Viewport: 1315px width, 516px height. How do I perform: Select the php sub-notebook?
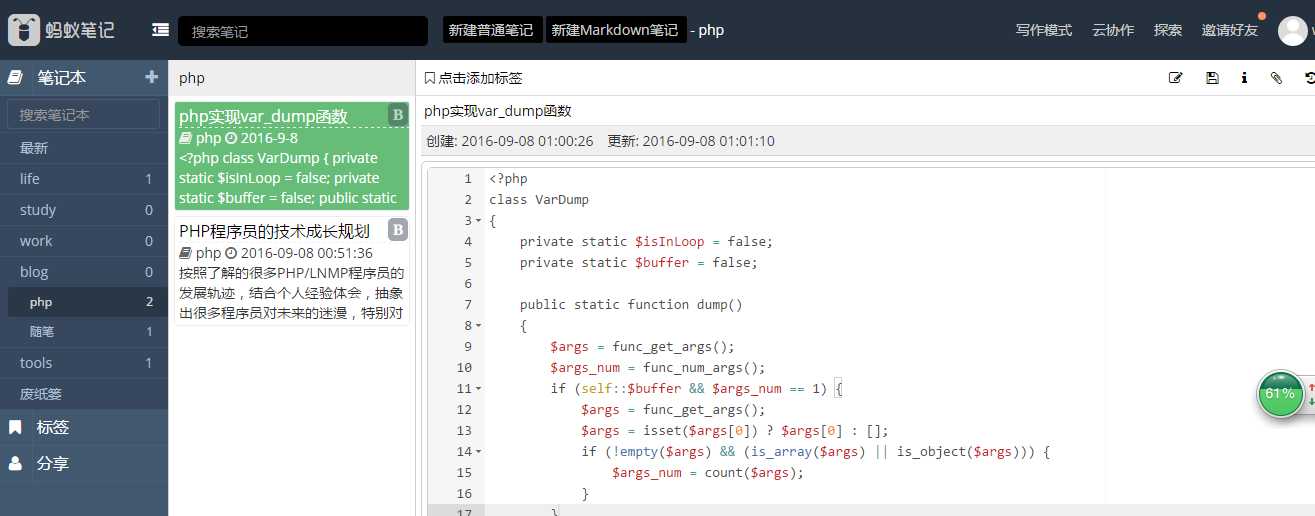point(84,302)
